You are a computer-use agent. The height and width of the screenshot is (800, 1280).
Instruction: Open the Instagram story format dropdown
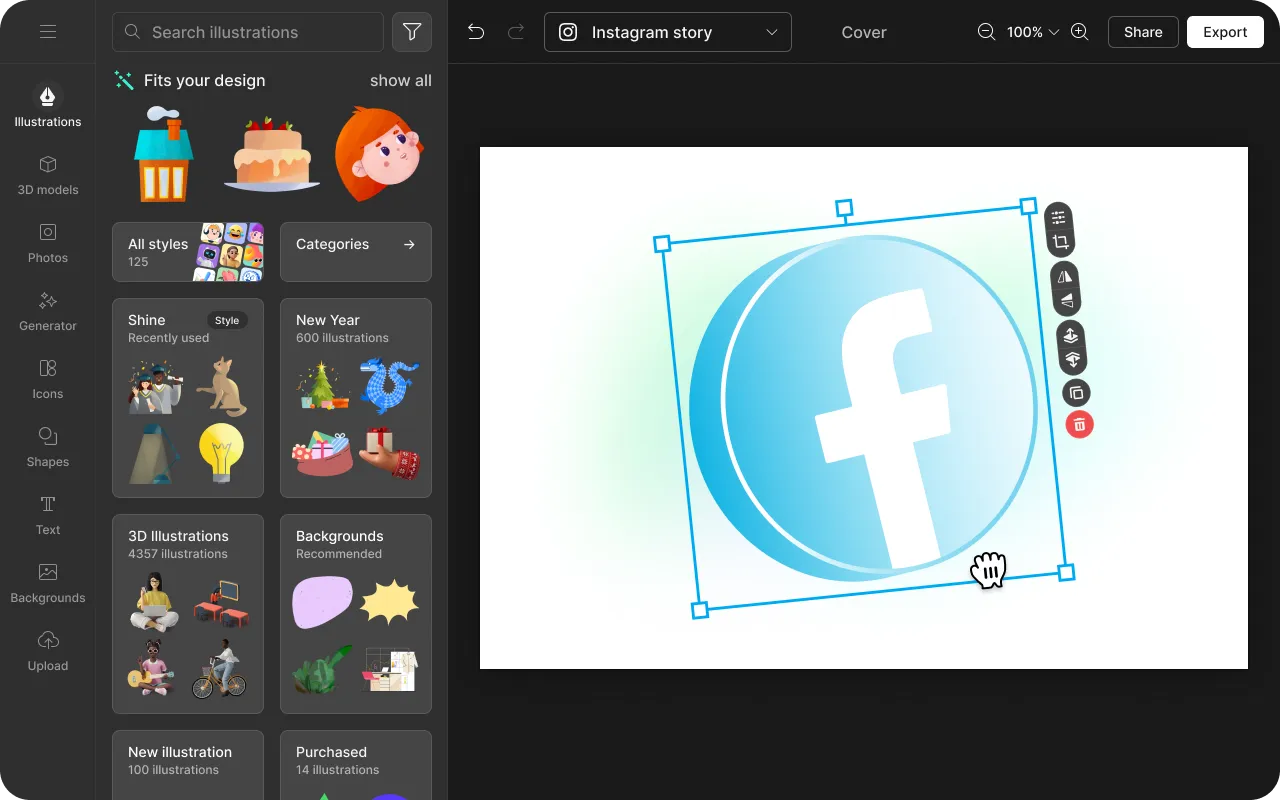coord(668,32)
